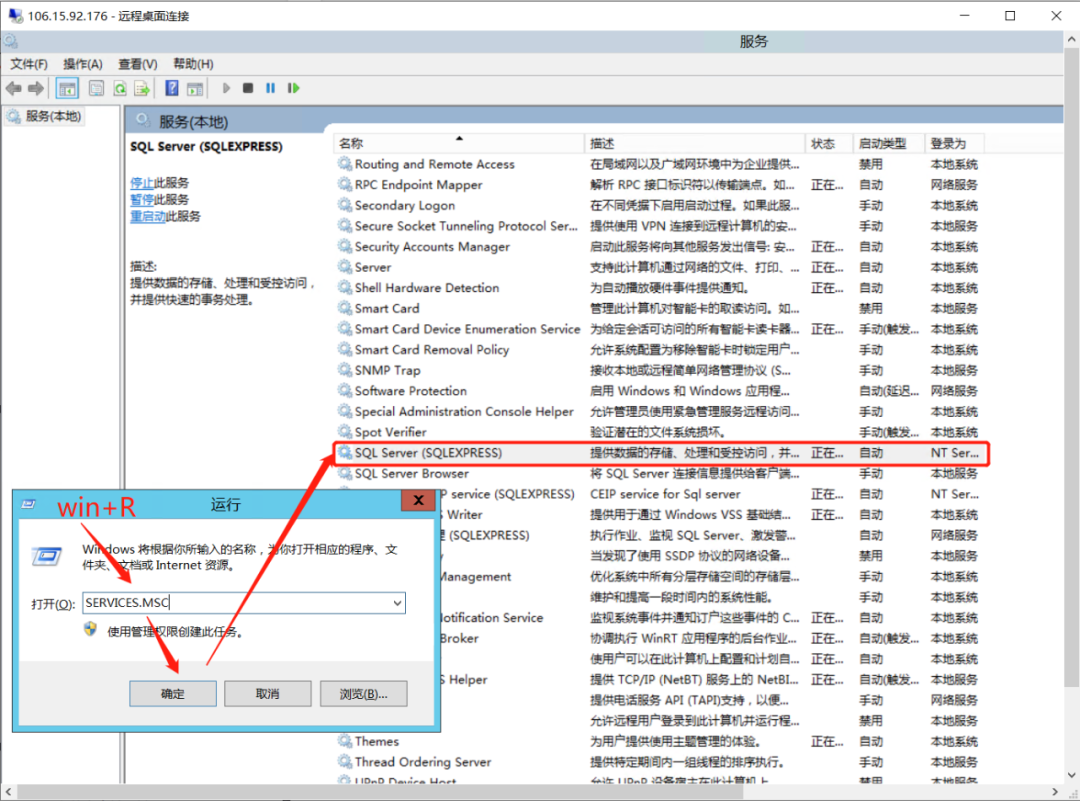Maximize the remote desktop window
The image size is (1080, 801).
(1010, 15)
